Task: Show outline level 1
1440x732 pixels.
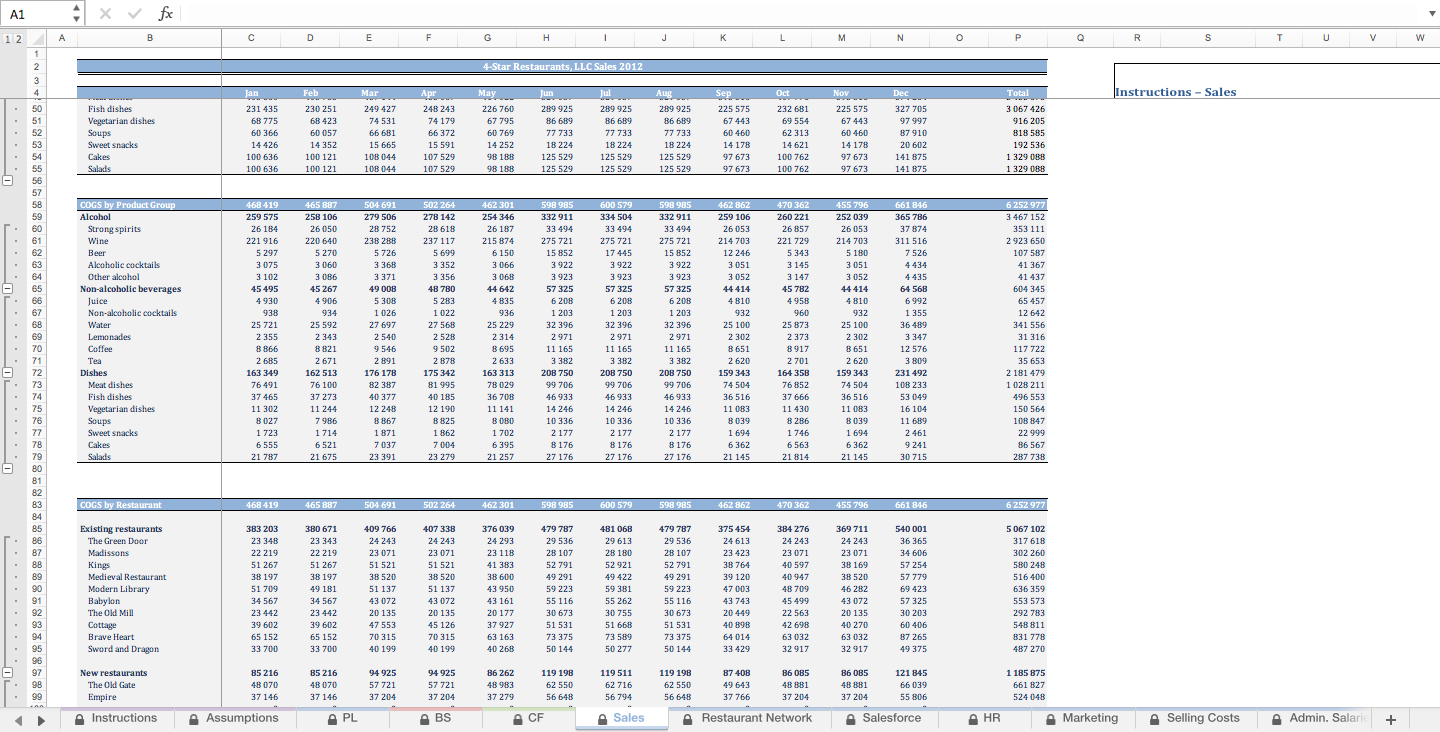Action: 7,38
